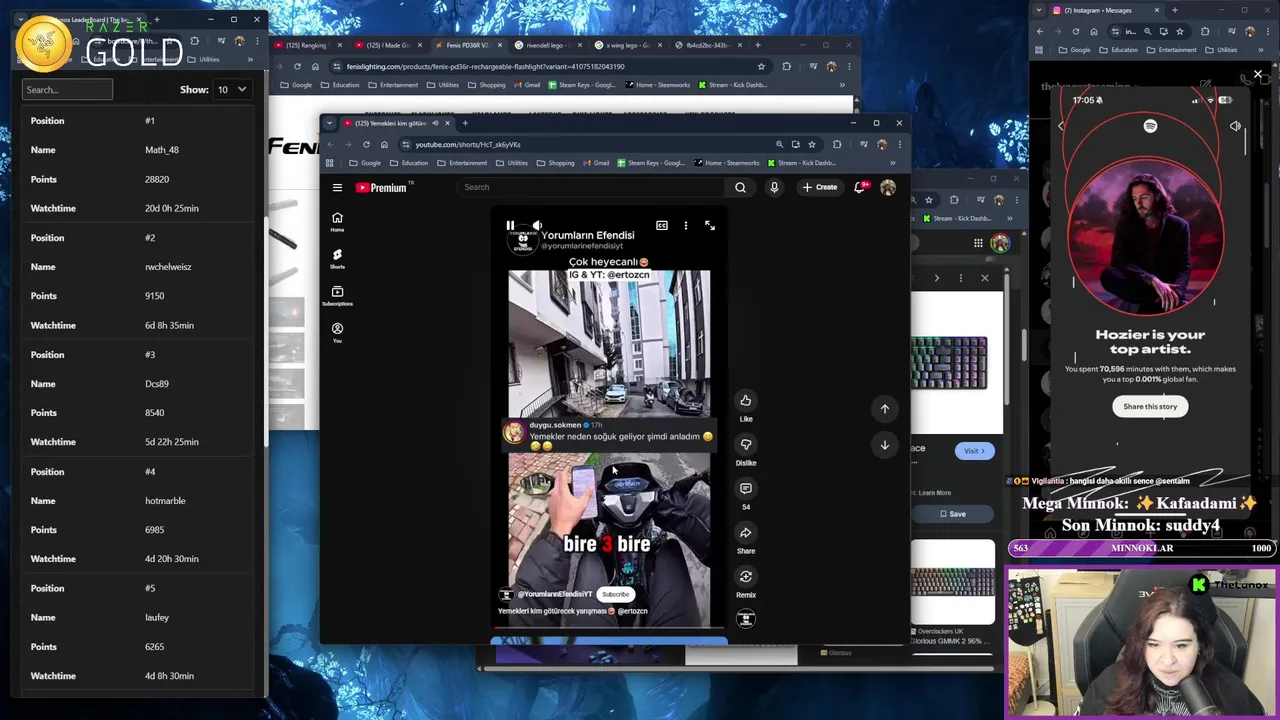Image resolution: width=1280 pixels, height=720 pixels.
Task: Share the YouTube Short
Action: (745, 533)
